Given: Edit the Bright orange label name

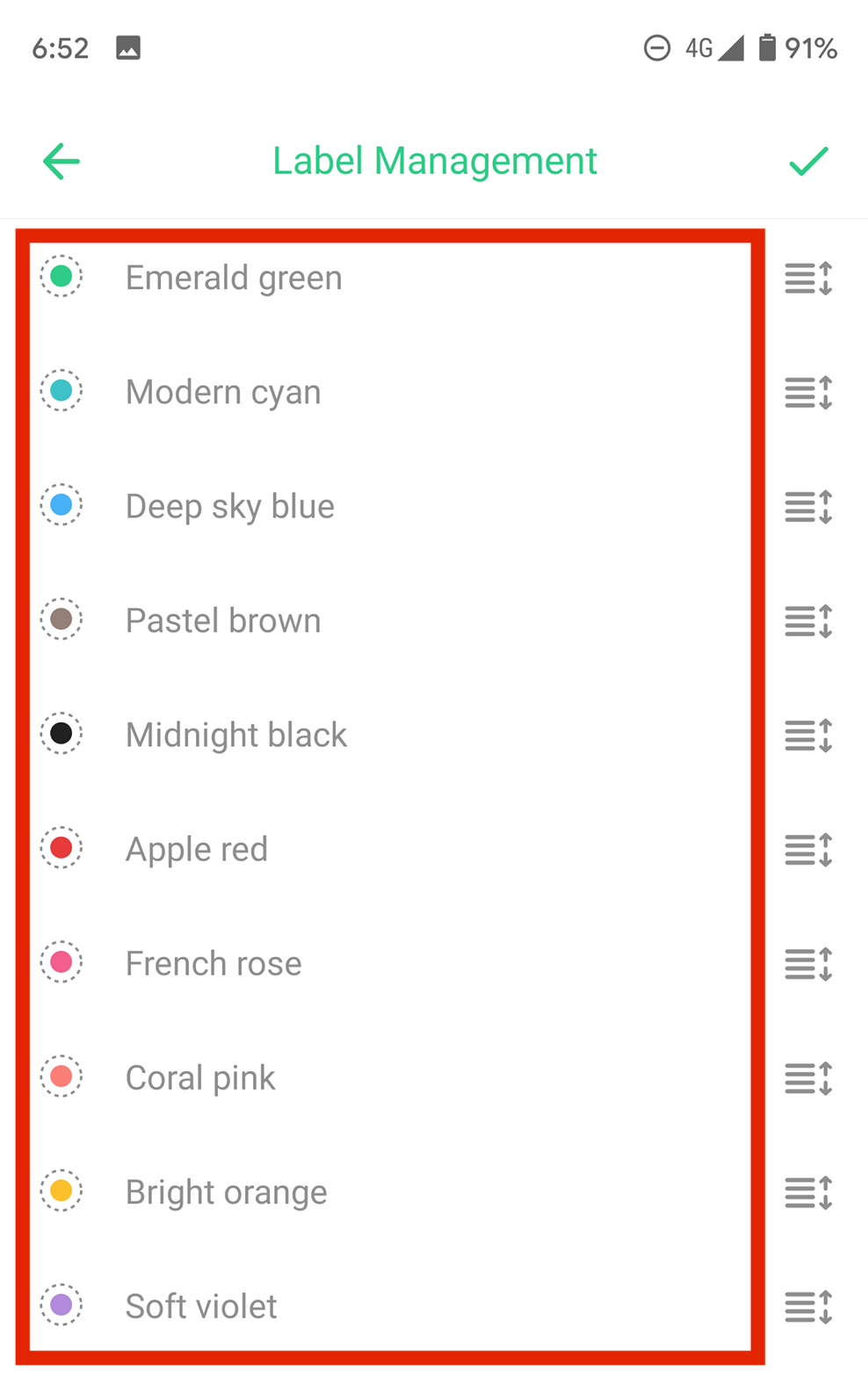Looking at the screenshot, I should (226, 1192).
